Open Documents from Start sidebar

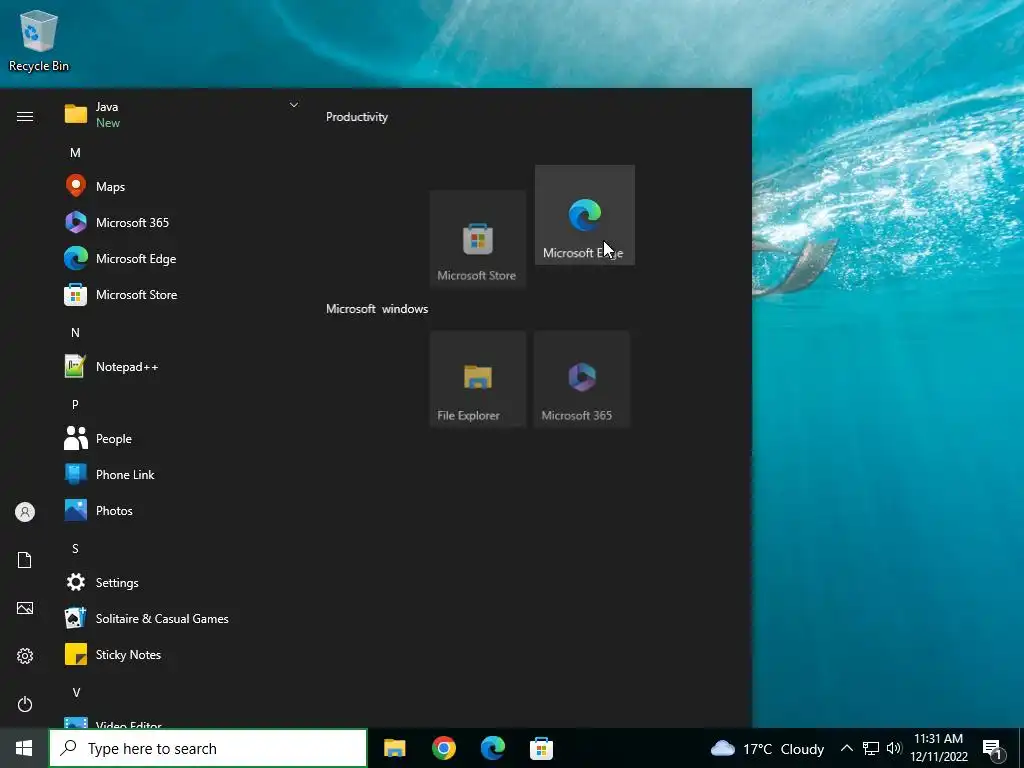(25, 560)
